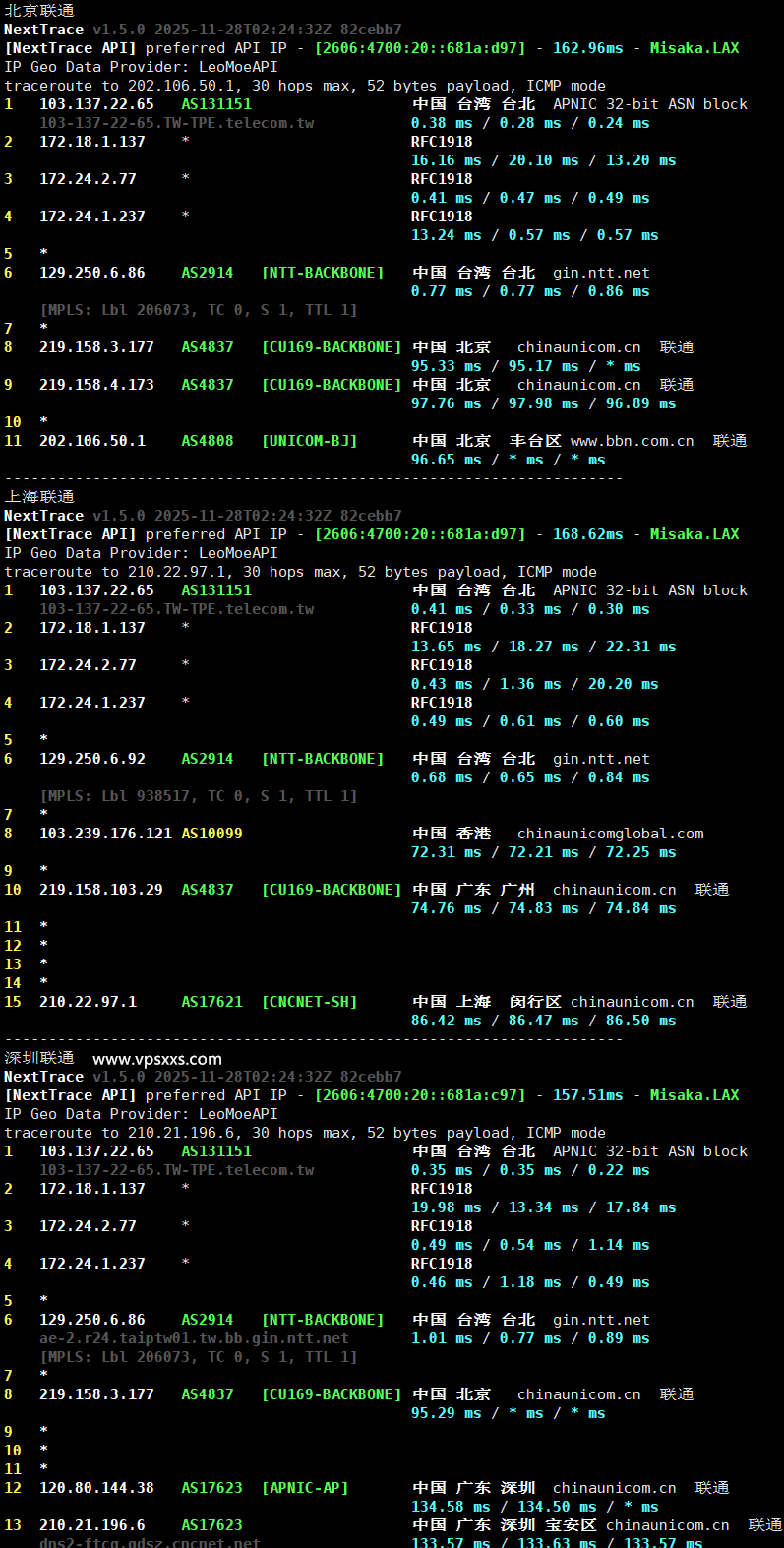Click the AS17621 ASN number
784x1548 pixels.
211,1002
